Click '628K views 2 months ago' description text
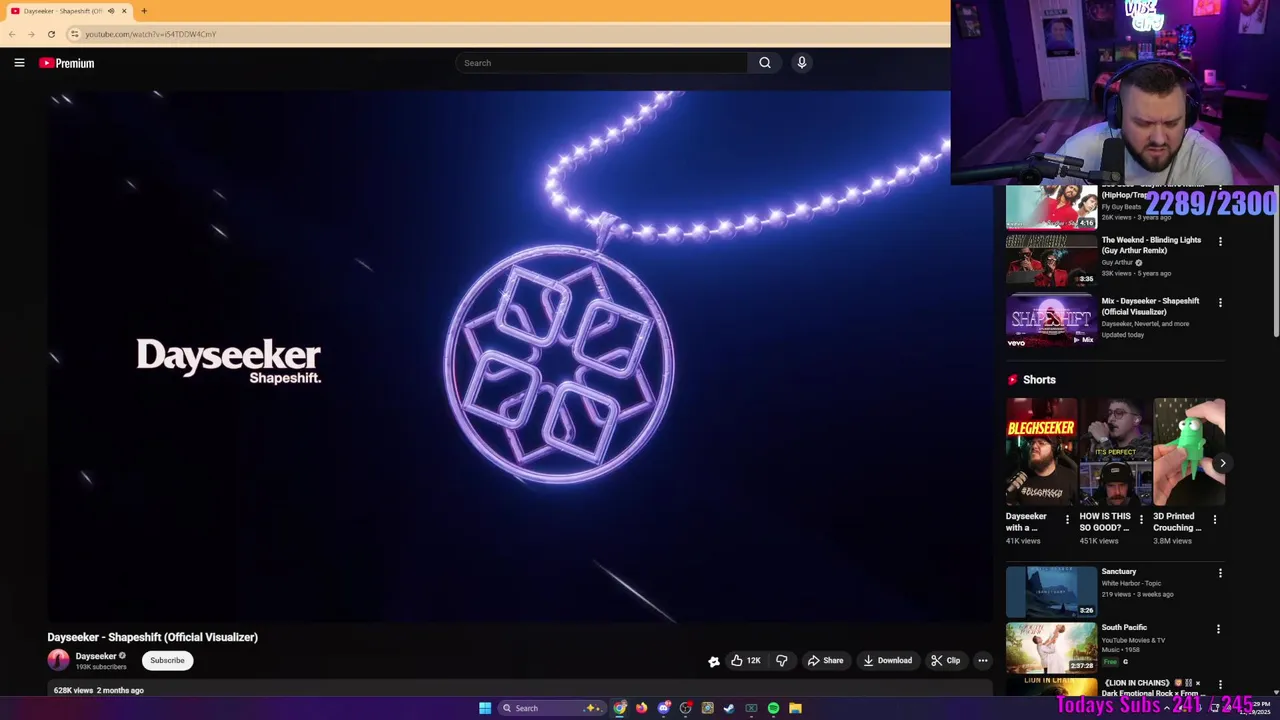The height and width of the screenshot is (720, 1280). point(98,690)
